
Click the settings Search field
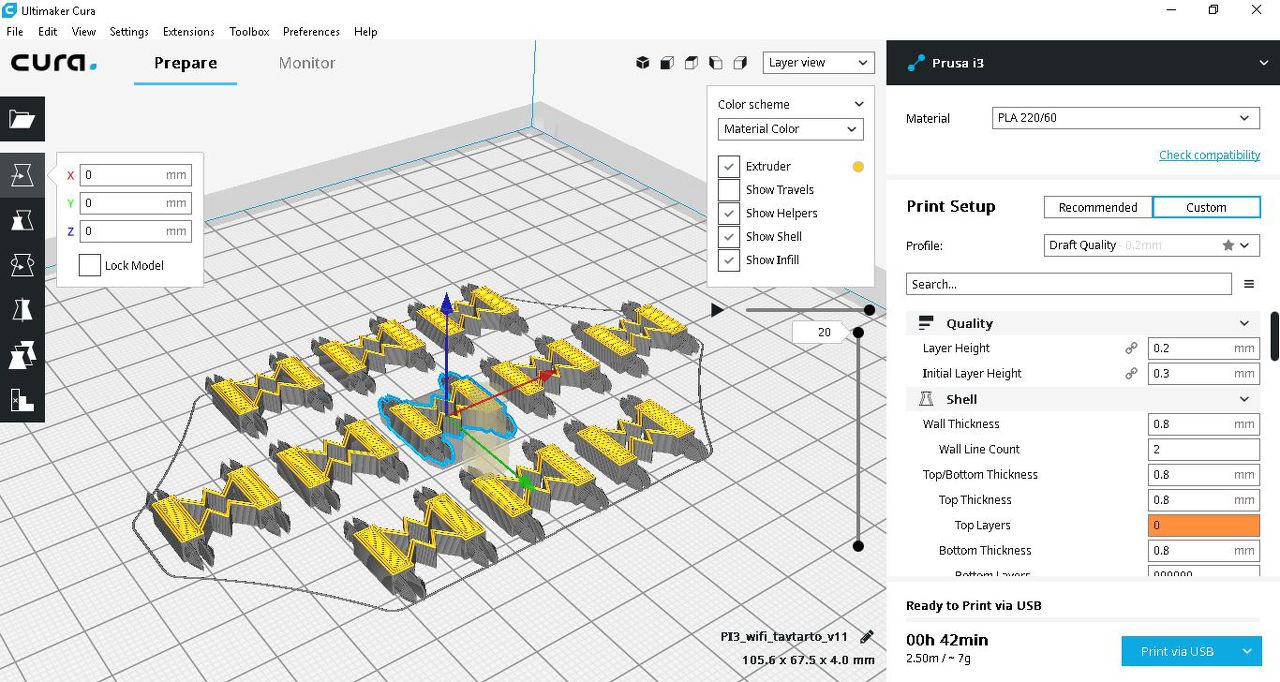click(x=1068, y=284)
